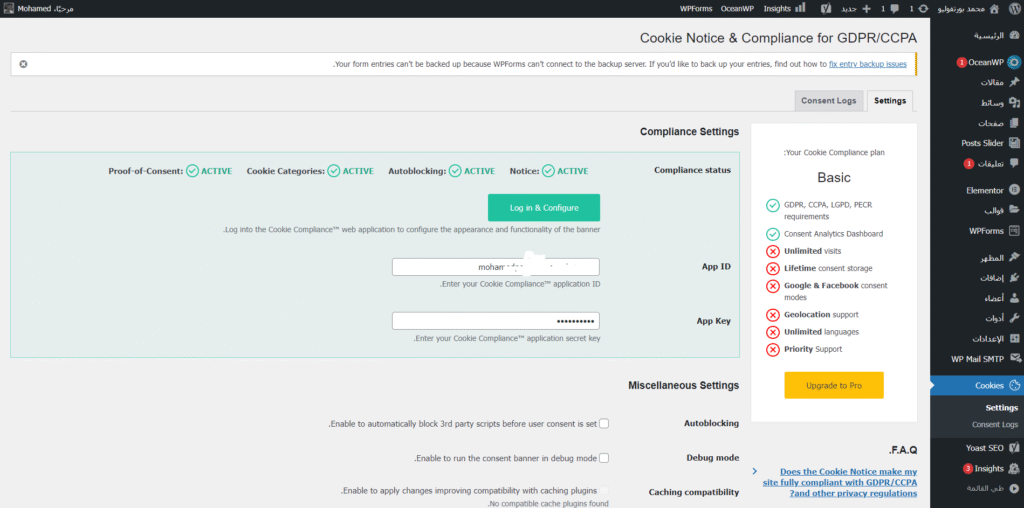Click the red X beside Unlimited visits
Viewport: 1024px width, 508px height.
(x=773, y=251)
